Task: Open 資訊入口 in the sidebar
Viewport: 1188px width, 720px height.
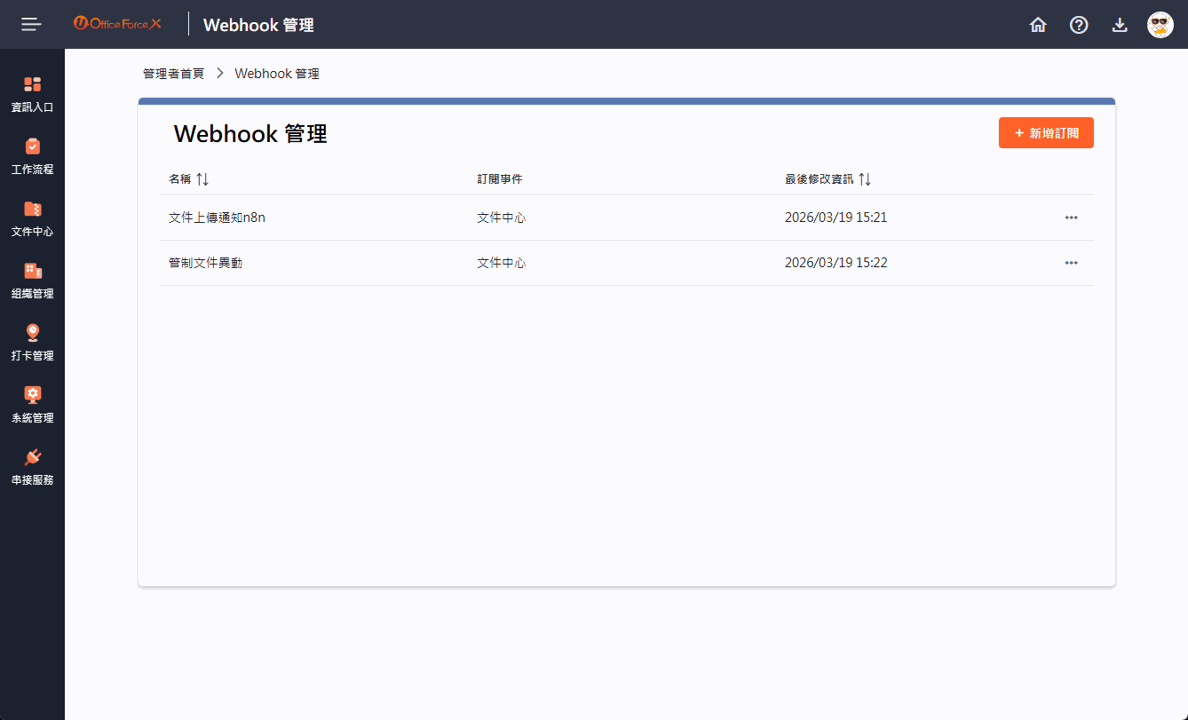Action: [32, 94]
